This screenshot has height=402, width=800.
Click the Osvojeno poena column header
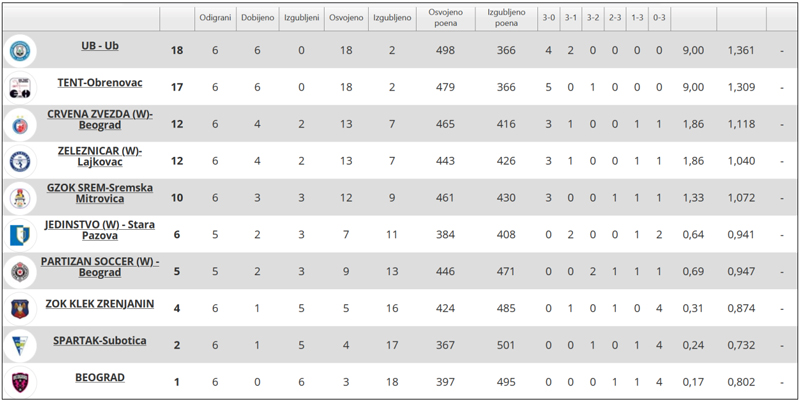(x=446, y=17)
